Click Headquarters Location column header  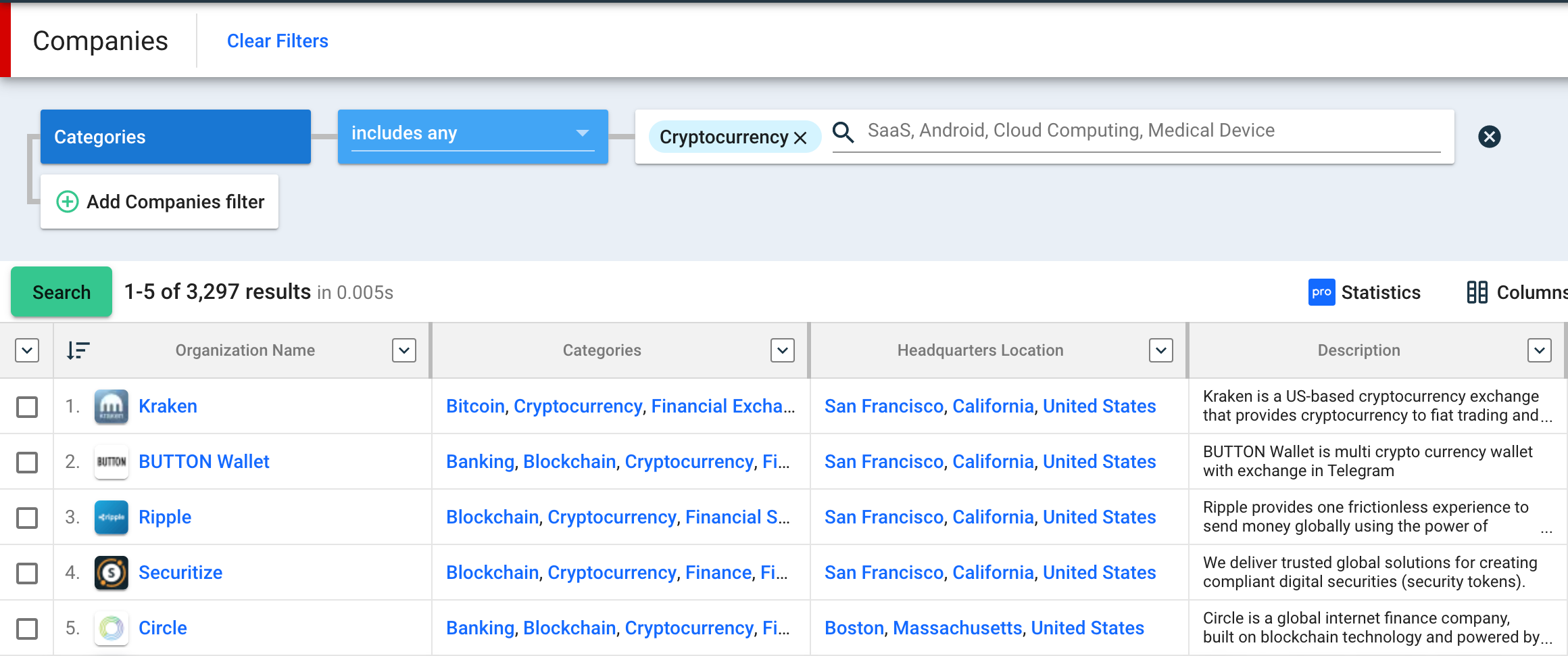(x=981, y=350)
